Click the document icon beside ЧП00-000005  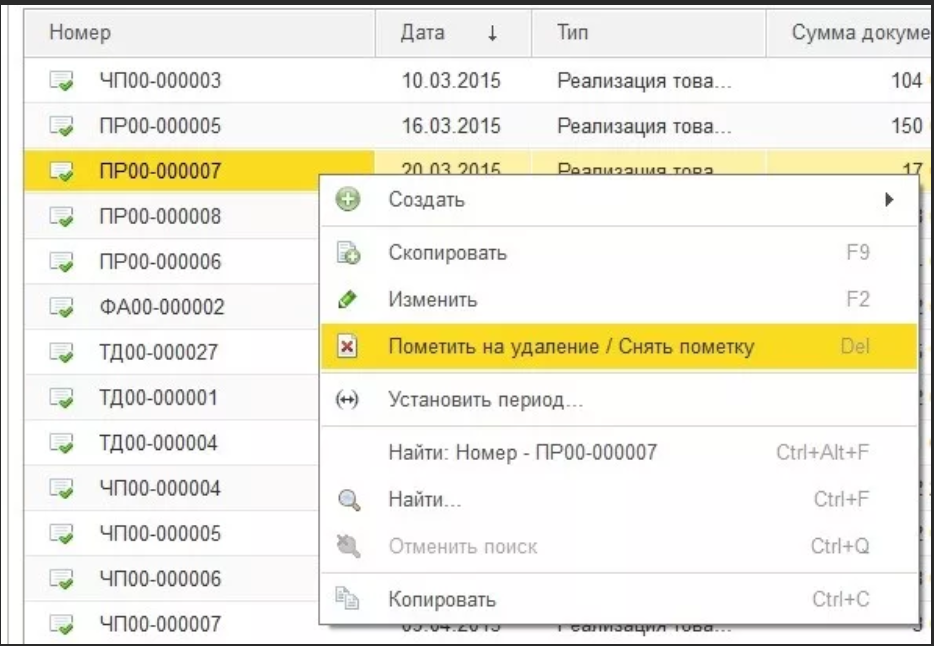click(61, 533)
